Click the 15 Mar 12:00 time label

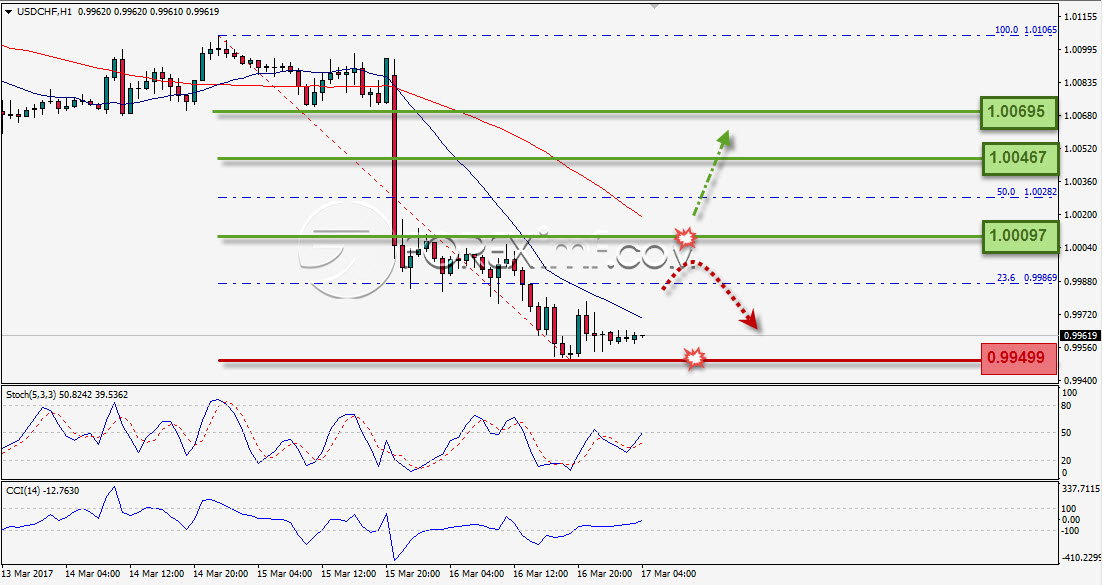348,574
